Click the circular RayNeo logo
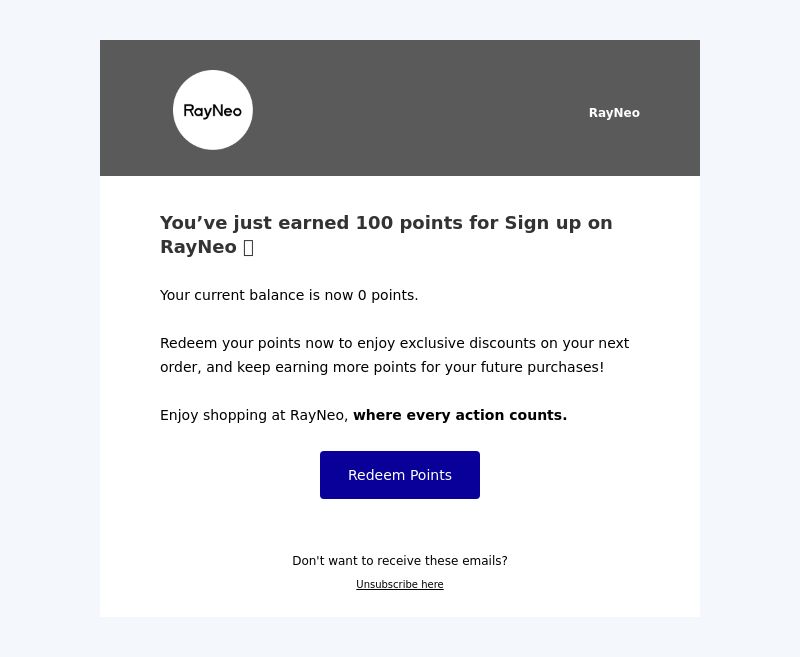Viewport: 800px width, 657px height. (213, 110)
